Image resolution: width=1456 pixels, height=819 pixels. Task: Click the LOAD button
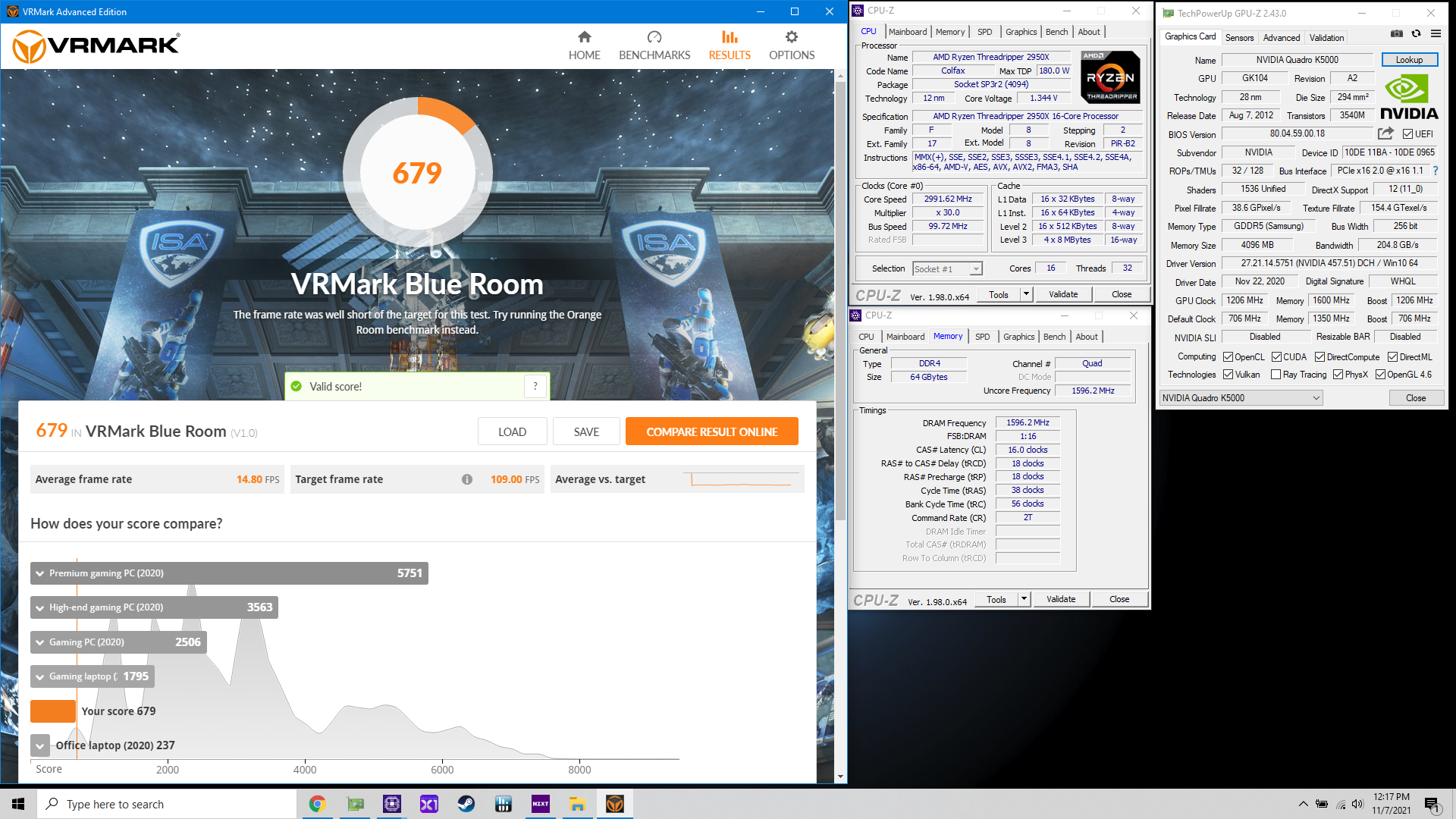[512, 431]
